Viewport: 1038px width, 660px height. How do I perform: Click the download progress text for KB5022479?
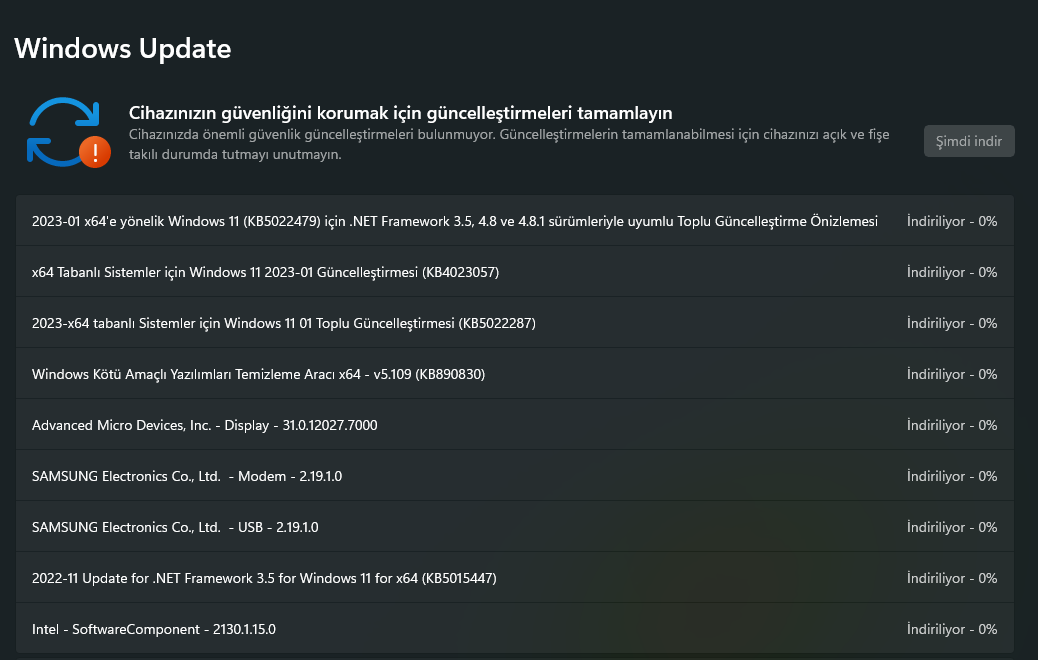pos(951,221)
